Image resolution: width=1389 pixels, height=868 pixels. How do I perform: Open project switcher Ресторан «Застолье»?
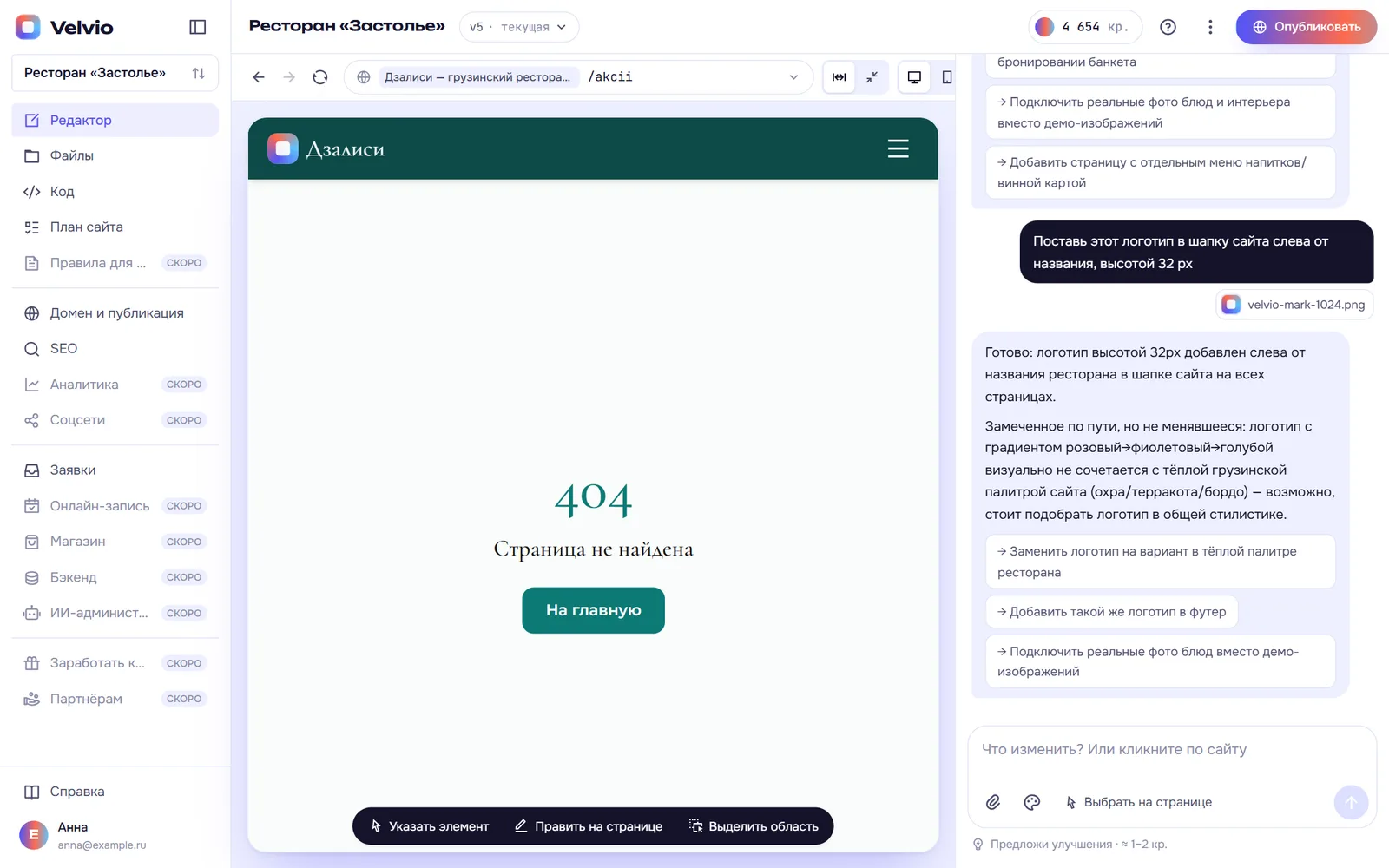tap(115, 73)
